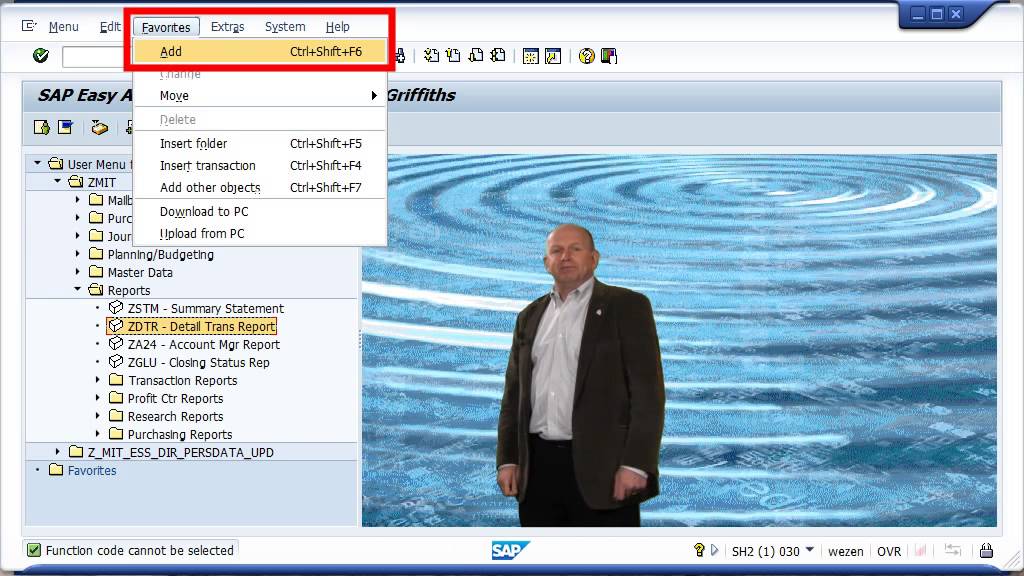
Task: Click the SAP Business Workplace icon
Action: tap(99, 127)
